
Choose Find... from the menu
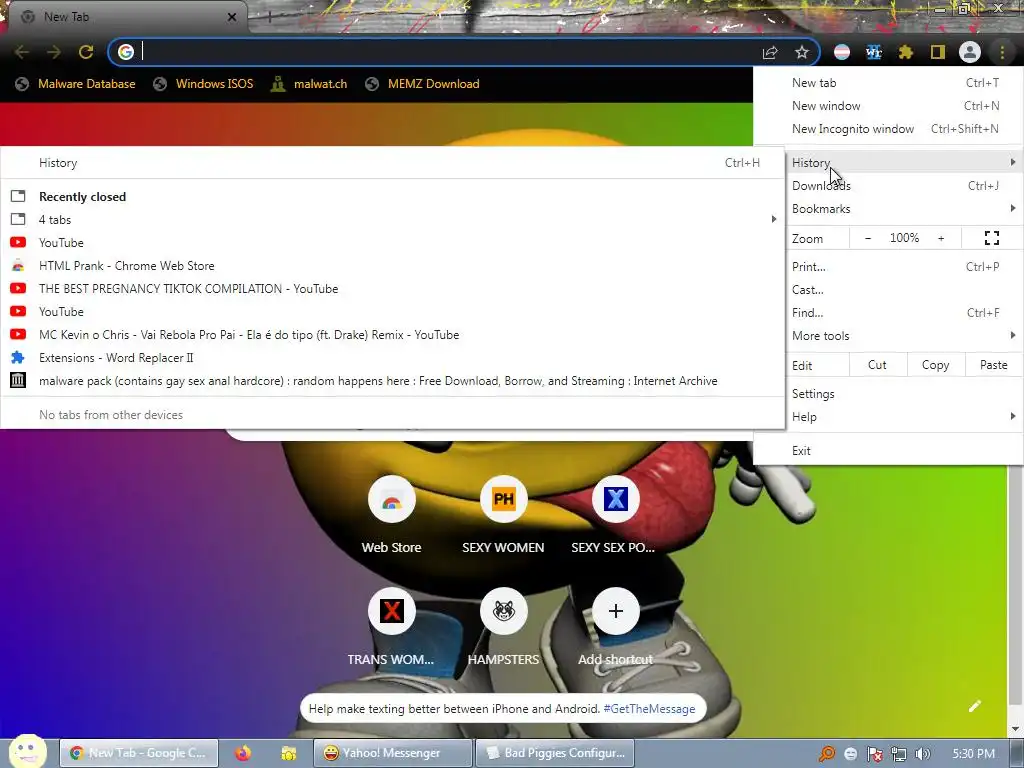[x=889, y=313]
